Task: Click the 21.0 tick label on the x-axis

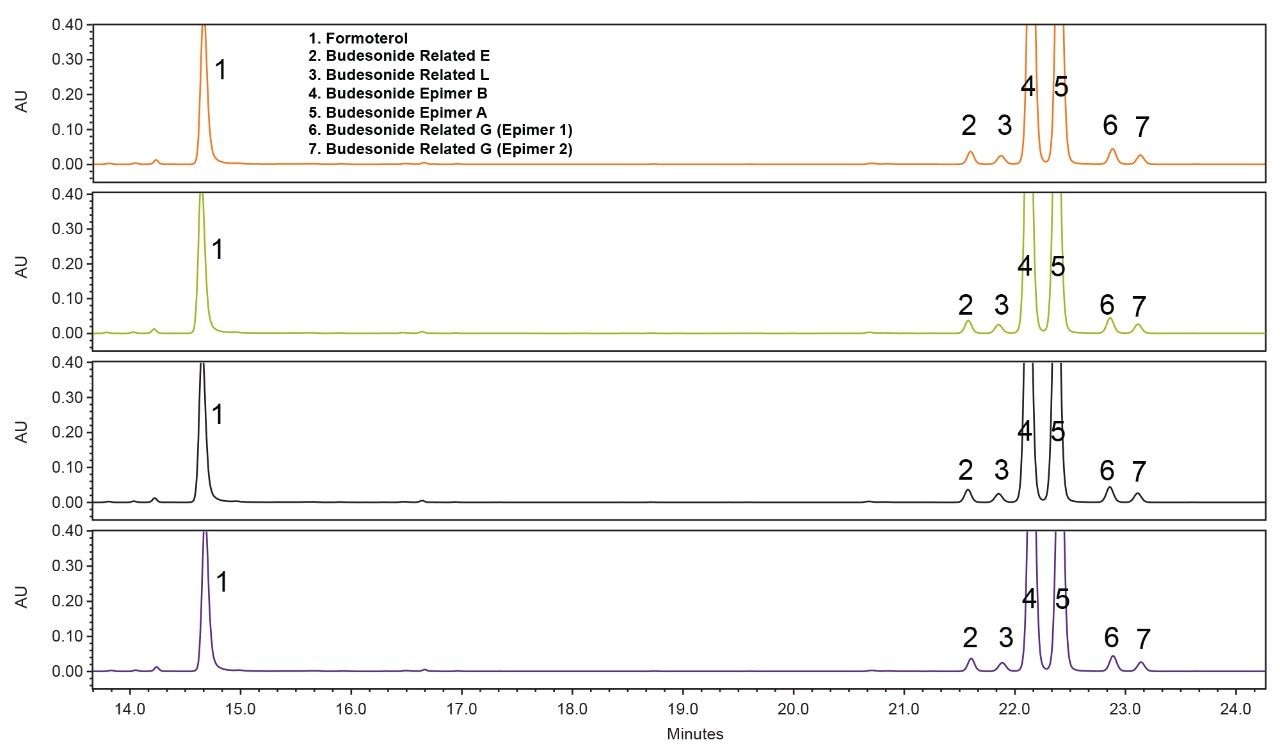Action: pos(903,708)
